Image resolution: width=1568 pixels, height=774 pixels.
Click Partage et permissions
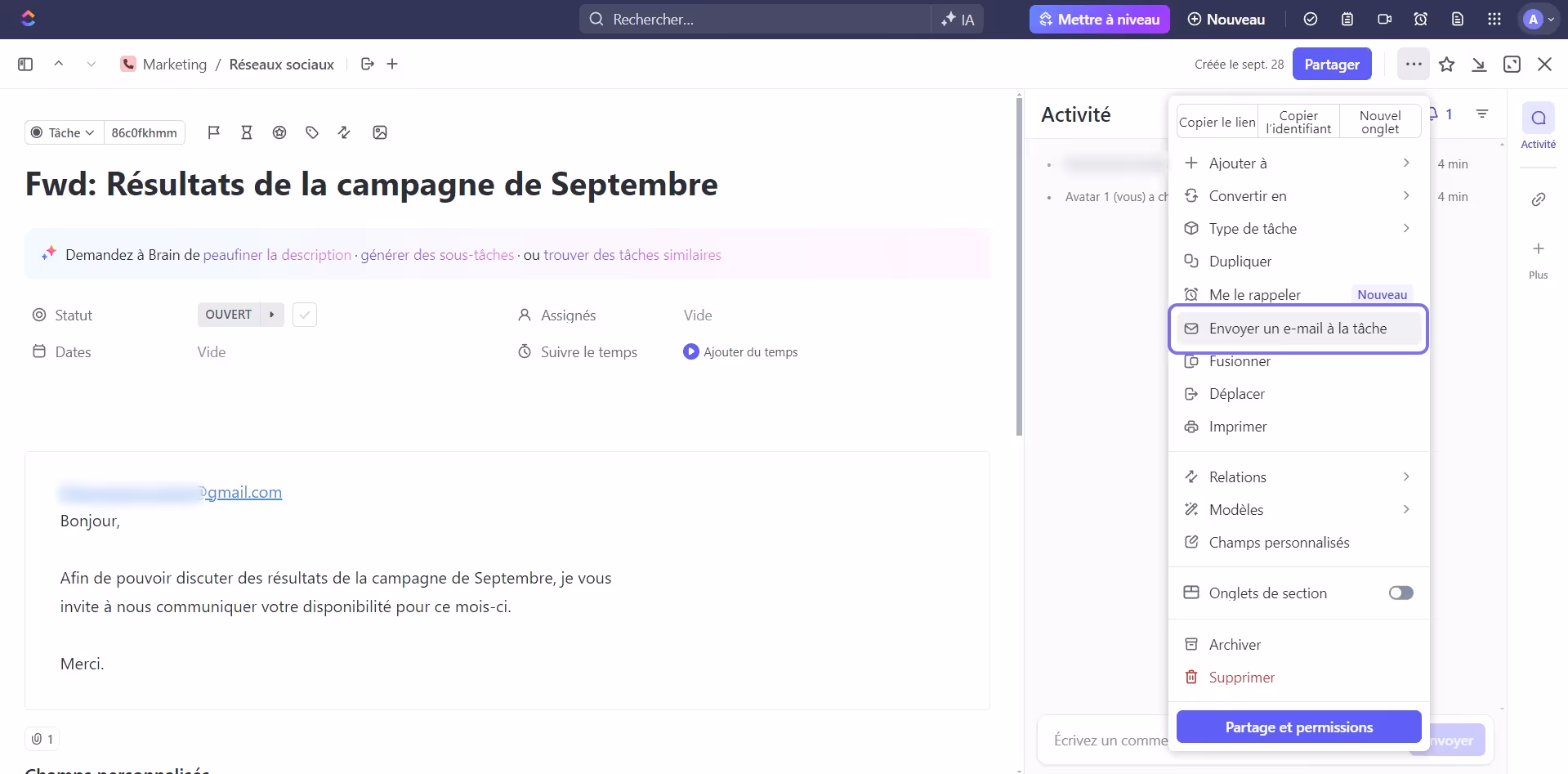point(1298,727)
